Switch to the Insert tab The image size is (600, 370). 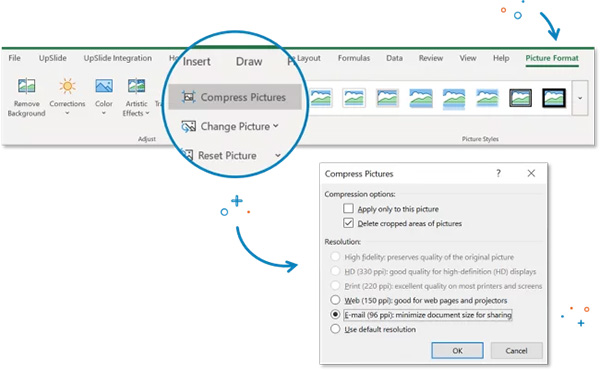click(x=196, y=62)
